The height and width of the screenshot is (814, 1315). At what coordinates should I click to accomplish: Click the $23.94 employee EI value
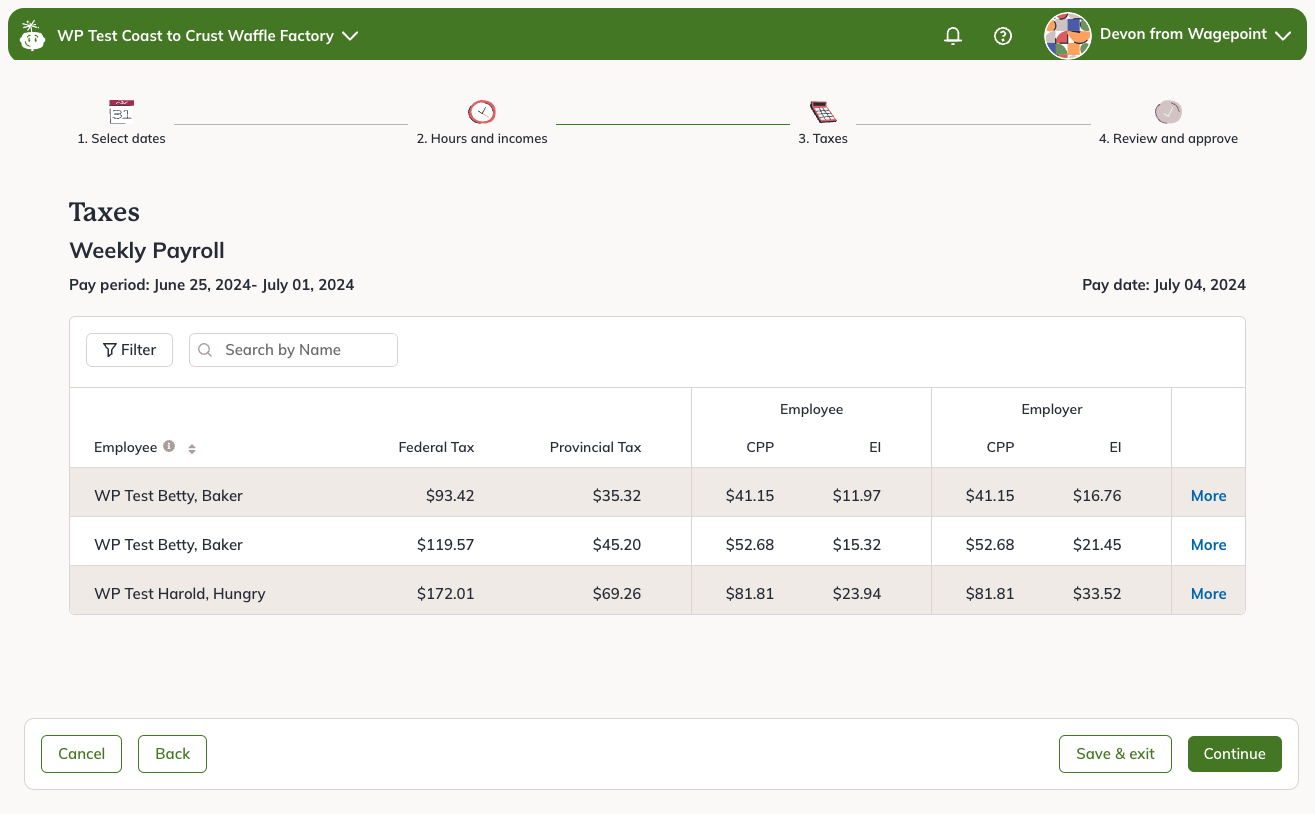pyautogui.click(x=857, y=594)
